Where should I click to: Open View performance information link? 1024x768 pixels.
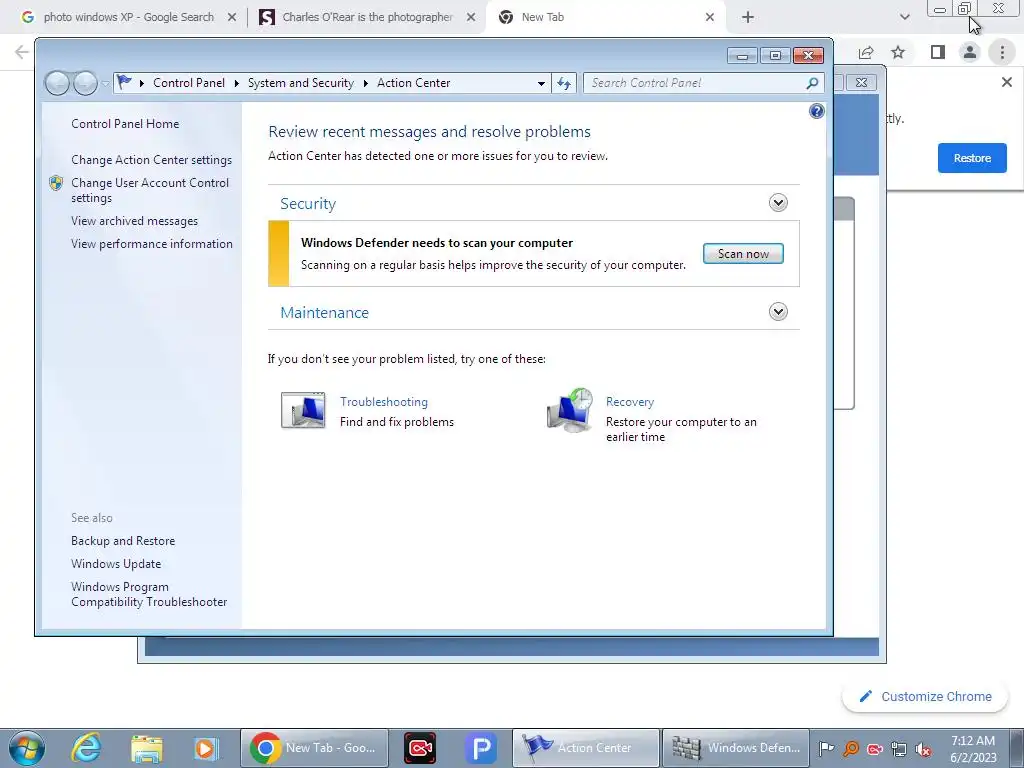pos(152,244)
